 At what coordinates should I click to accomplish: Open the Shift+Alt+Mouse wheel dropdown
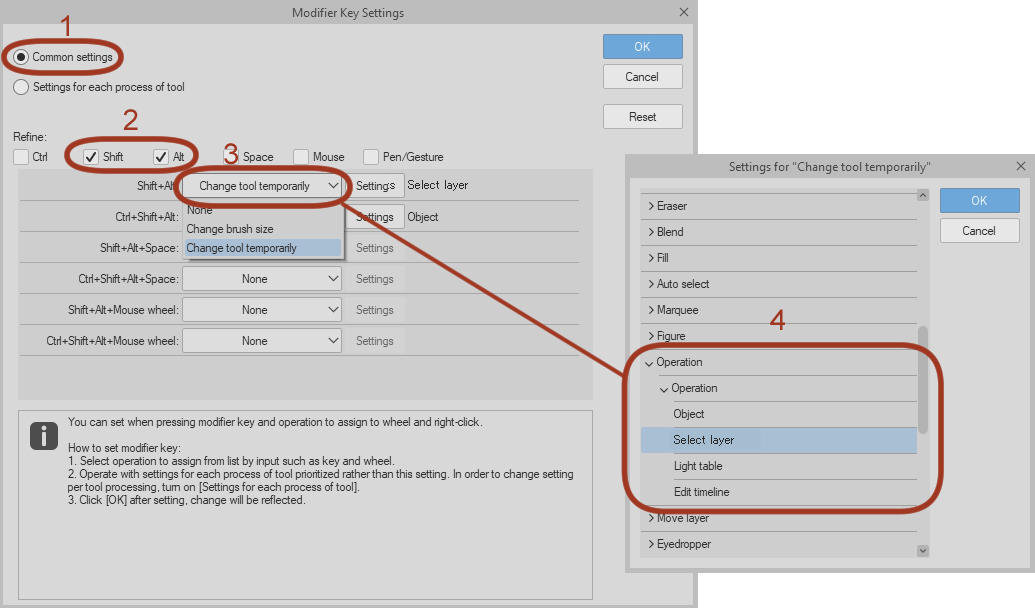point(264,310)
